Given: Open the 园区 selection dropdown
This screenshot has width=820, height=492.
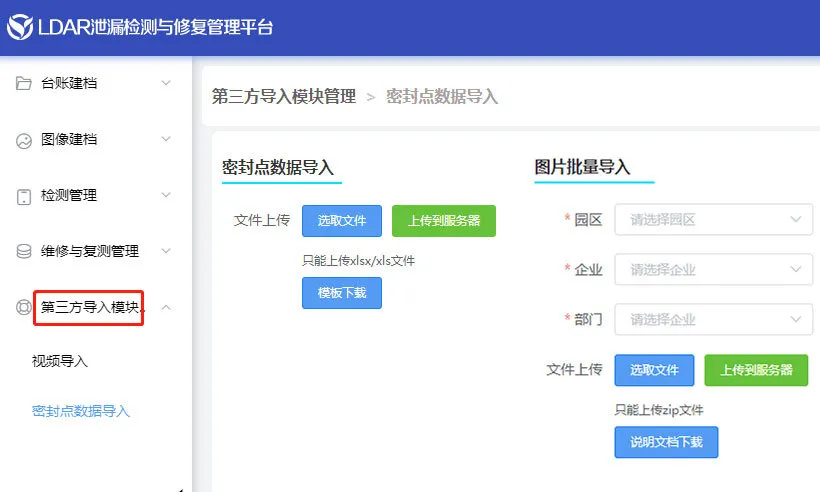Looking at the screenshot, I should (713, 220).
